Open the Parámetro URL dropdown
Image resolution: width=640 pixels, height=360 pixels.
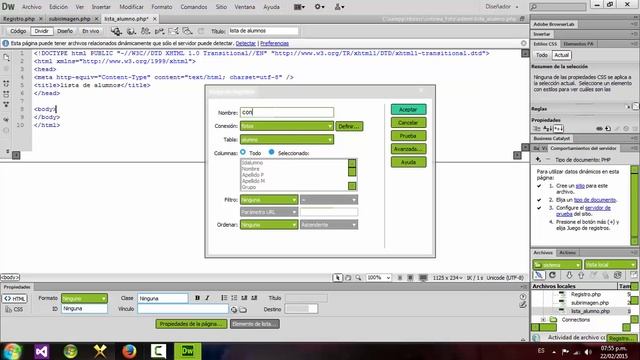269,212
